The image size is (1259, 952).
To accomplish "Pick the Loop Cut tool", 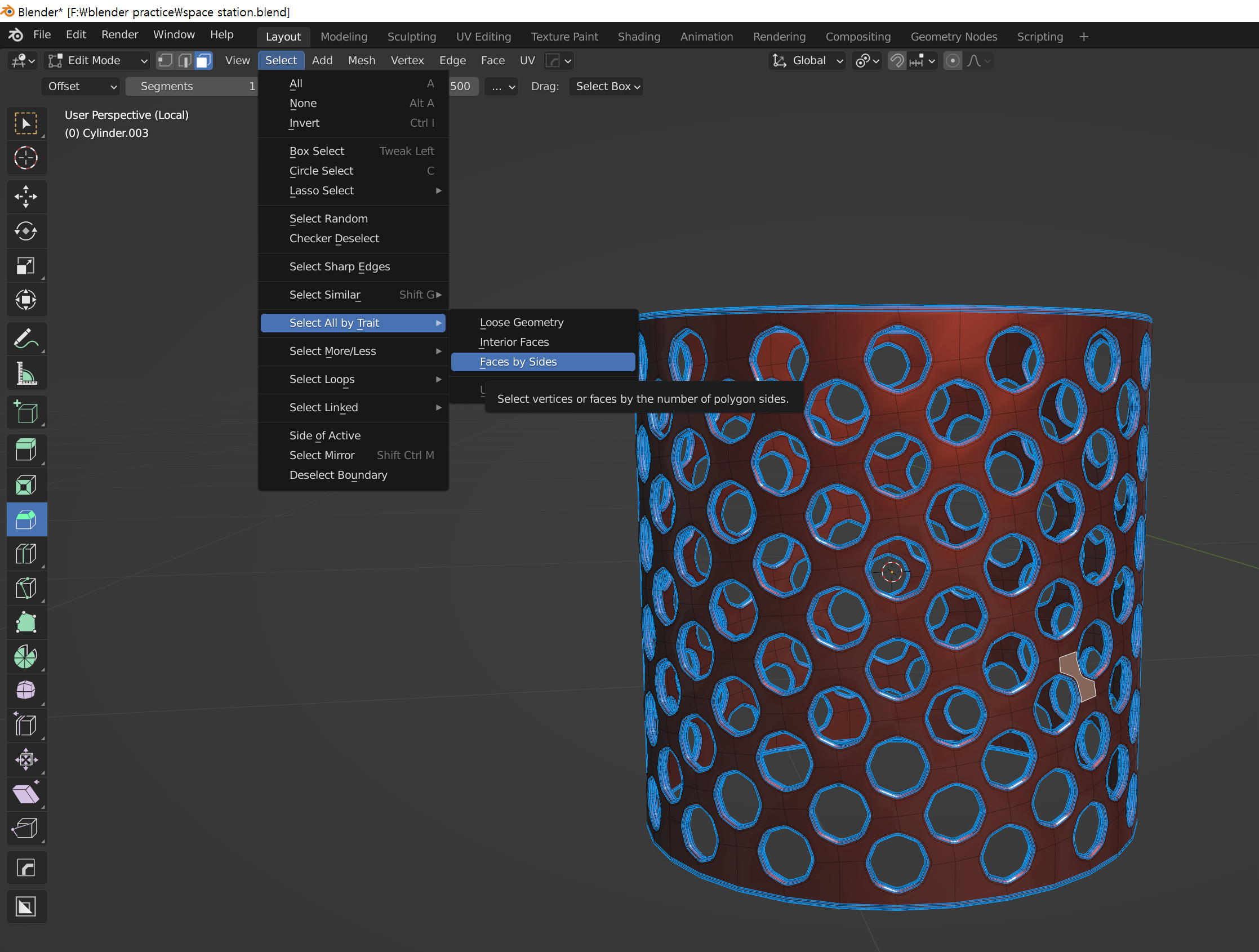I will click(25, 554).
